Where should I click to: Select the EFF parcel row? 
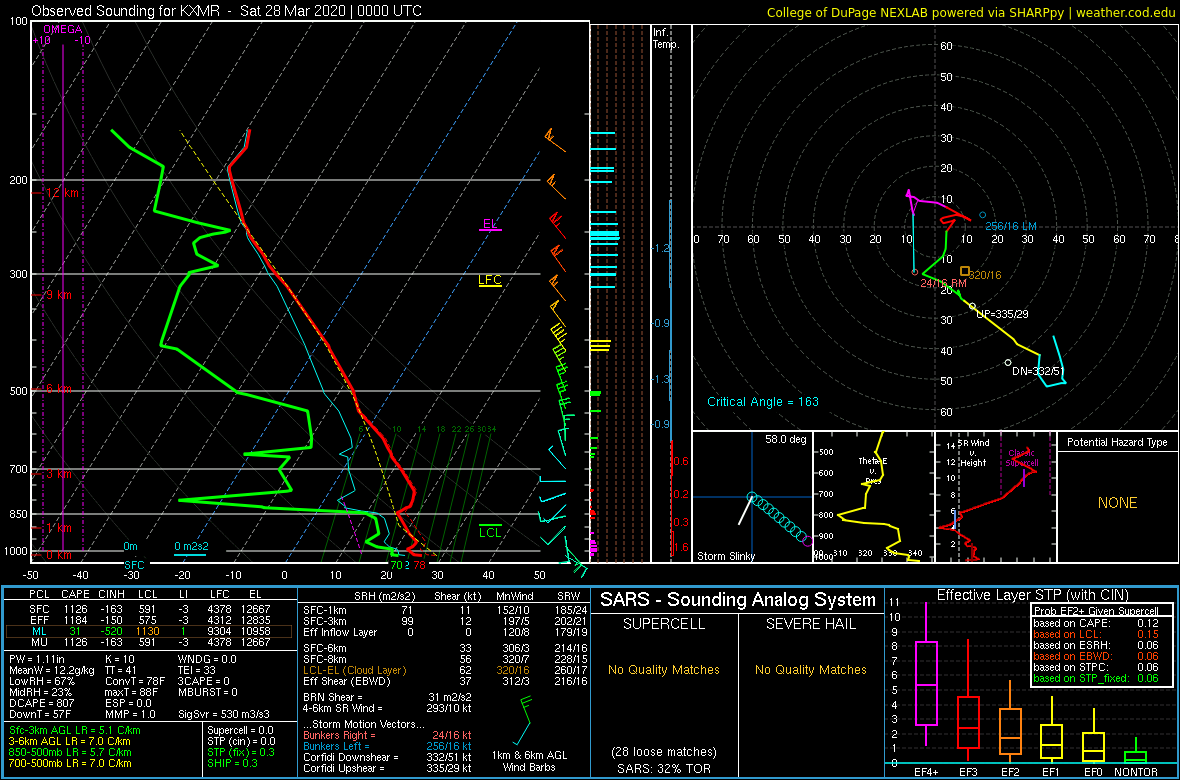(x=150, y=621)
